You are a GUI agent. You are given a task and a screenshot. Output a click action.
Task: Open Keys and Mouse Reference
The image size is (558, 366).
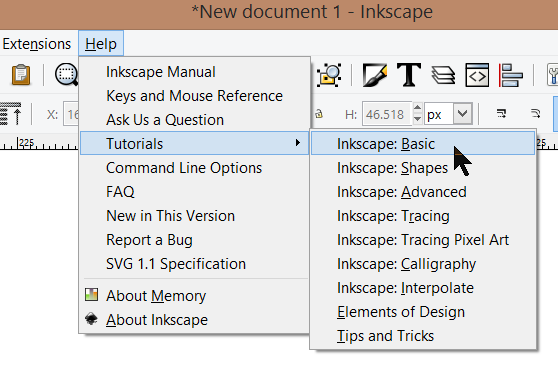point(194,95)
